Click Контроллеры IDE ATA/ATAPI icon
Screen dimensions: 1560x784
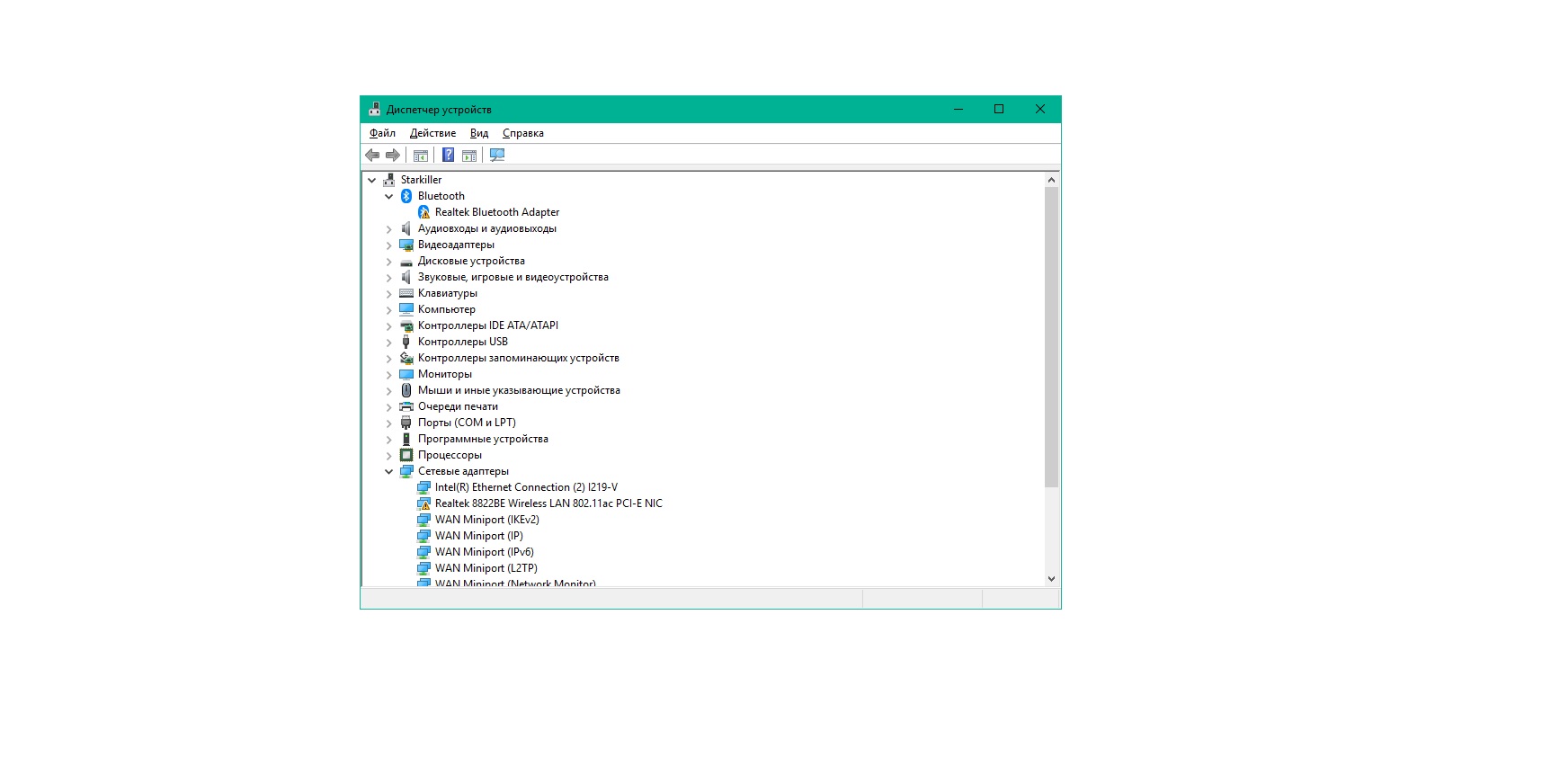[406, 325]
